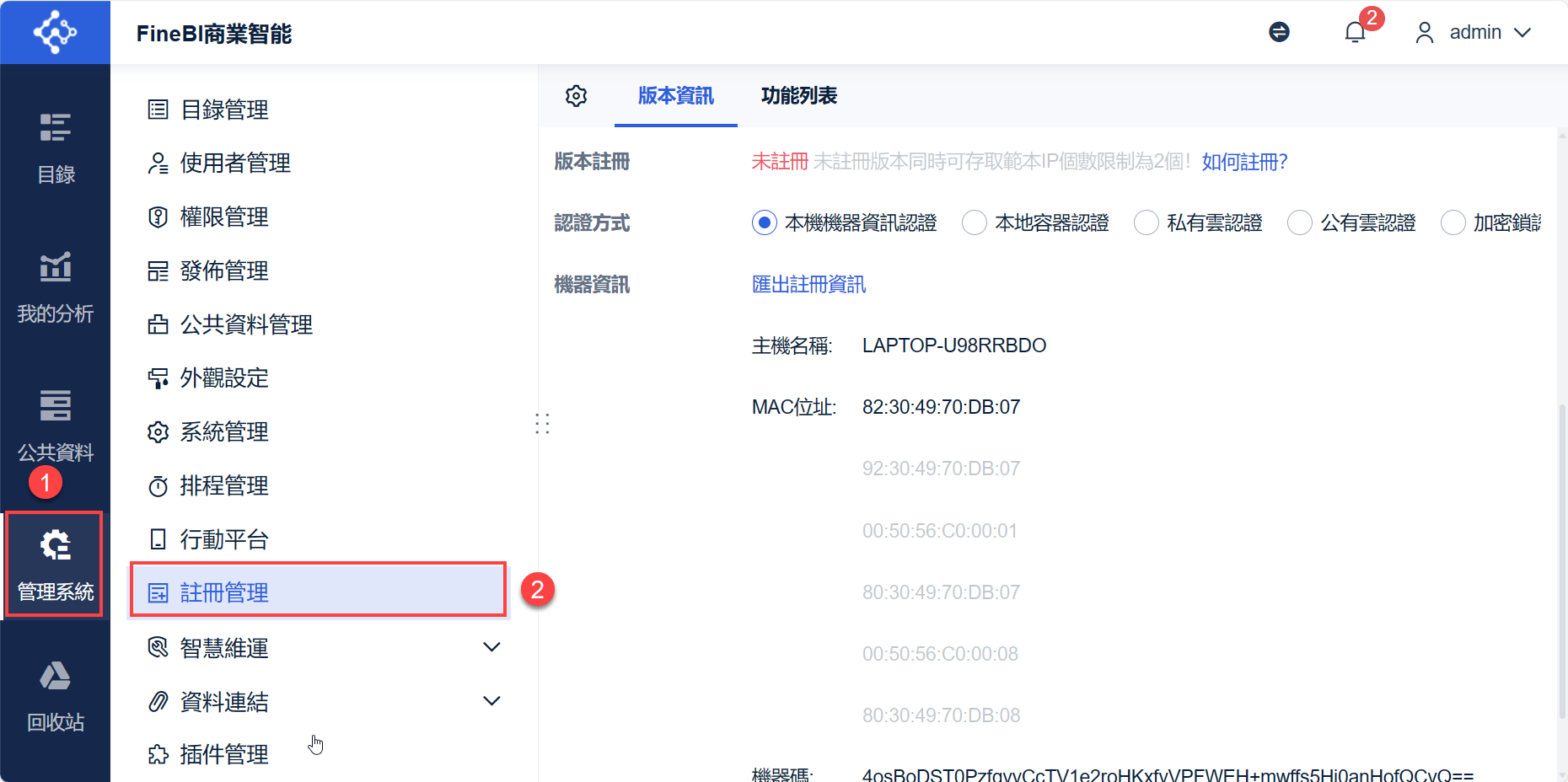Click the 如何註冊? link
Image resolution: width=1568 pixels, height=782 pixels.
pyautogui.click(x=1244, y=162)
